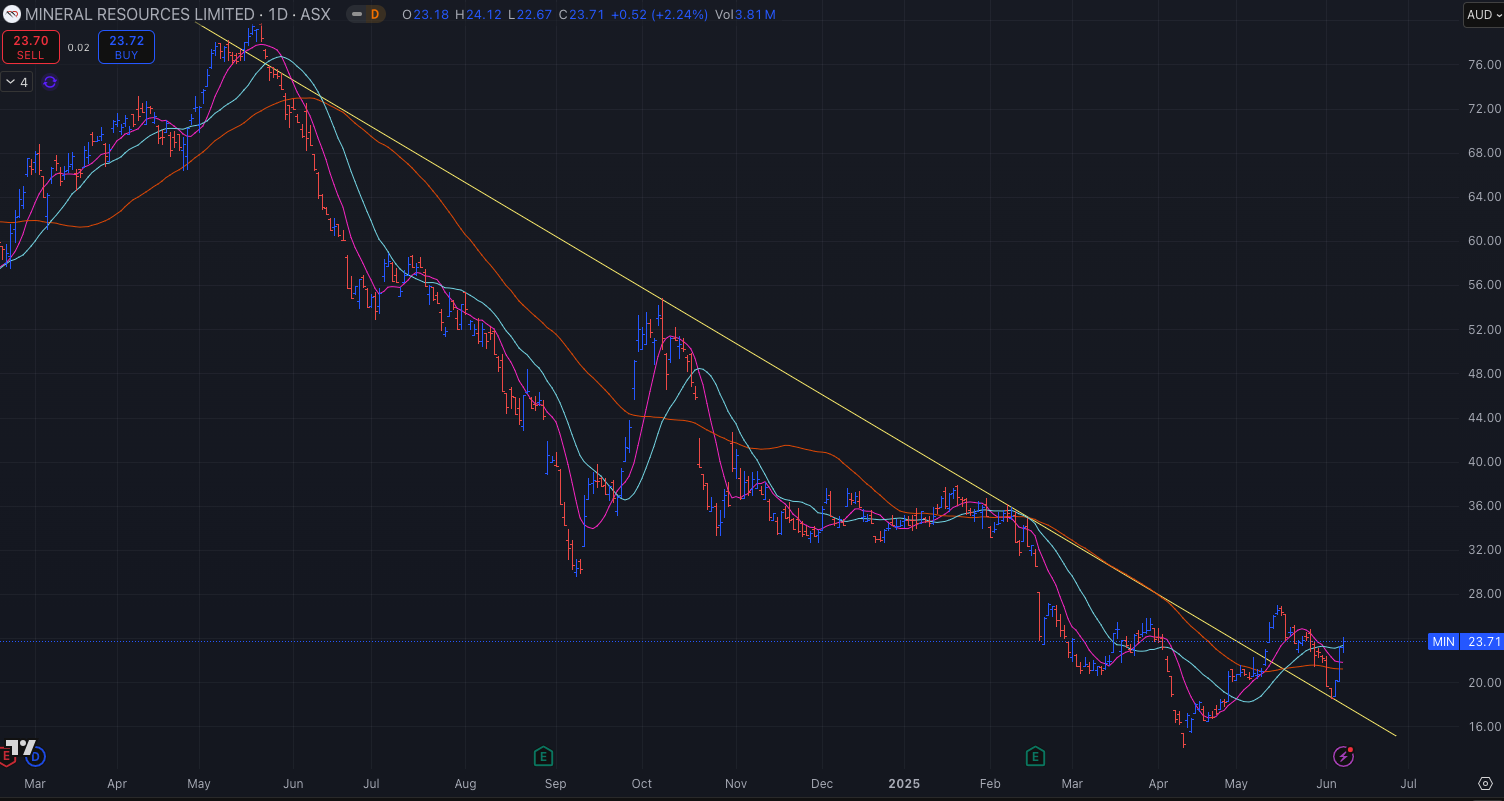Click the volume value 3.81 M
This screenshot has width=1504, height=801.
755,14
